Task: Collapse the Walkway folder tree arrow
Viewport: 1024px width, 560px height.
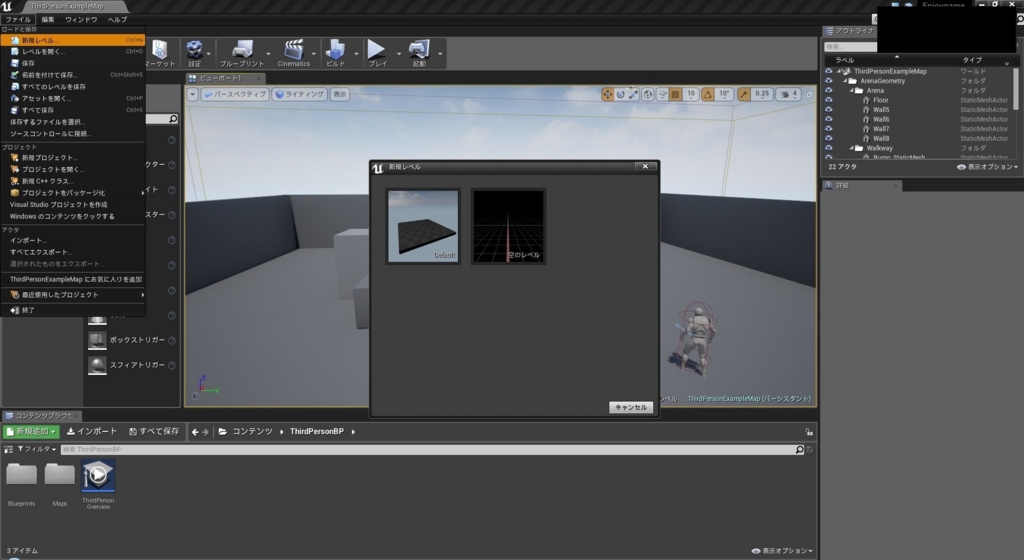Action: pyautogui.click(x=852, y=148)
